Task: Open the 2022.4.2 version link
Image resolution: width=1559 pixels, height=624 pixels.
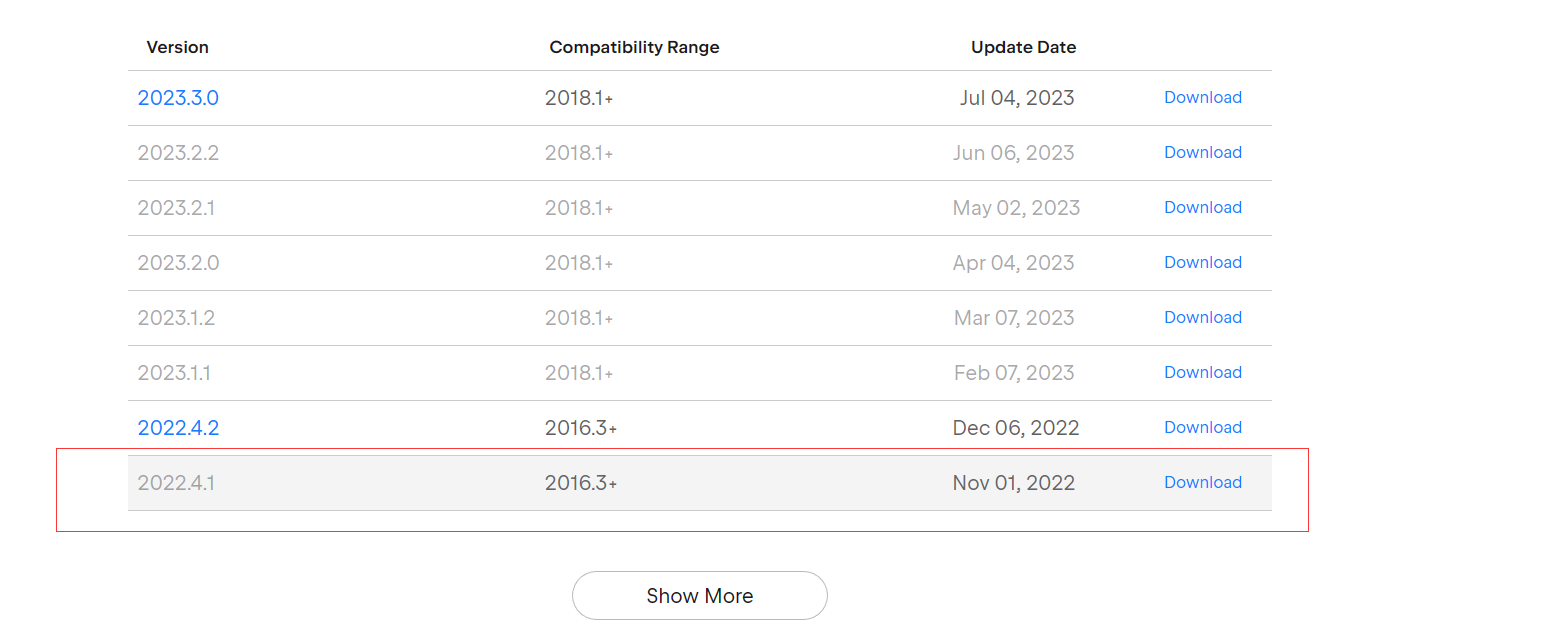Action: (178, 428)
